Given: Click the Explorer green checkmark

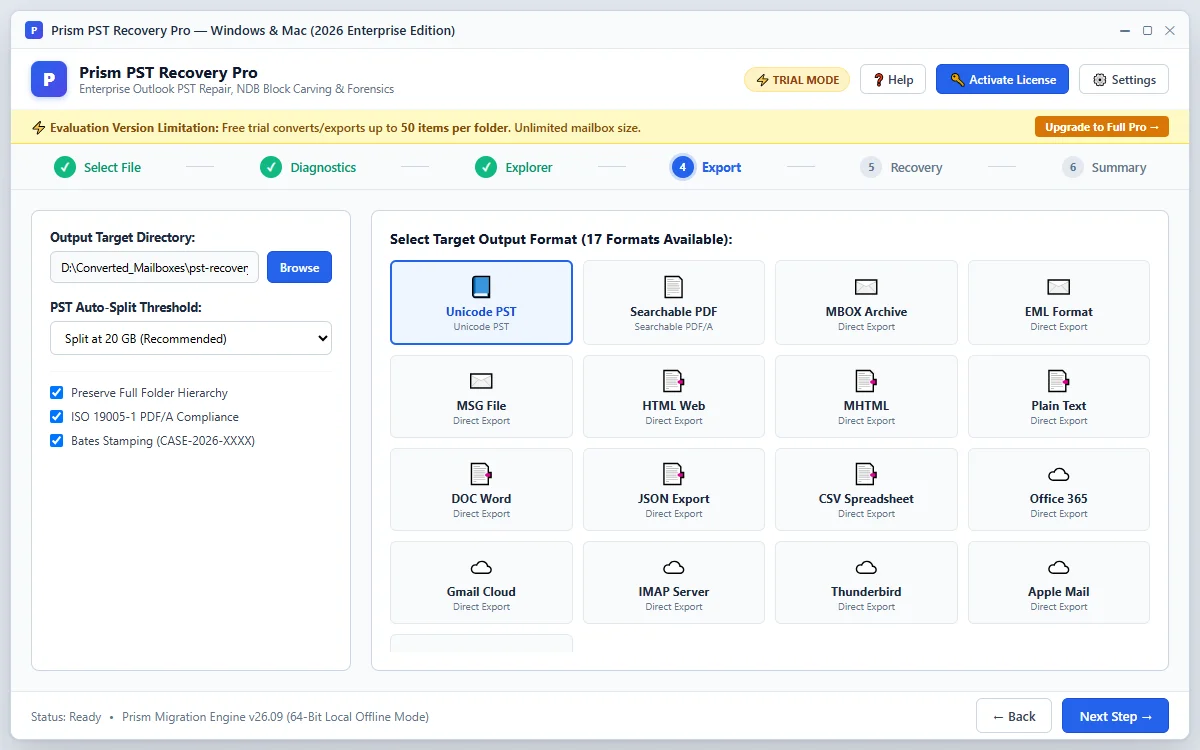Looking at the screenshot, I should point(486,167).
